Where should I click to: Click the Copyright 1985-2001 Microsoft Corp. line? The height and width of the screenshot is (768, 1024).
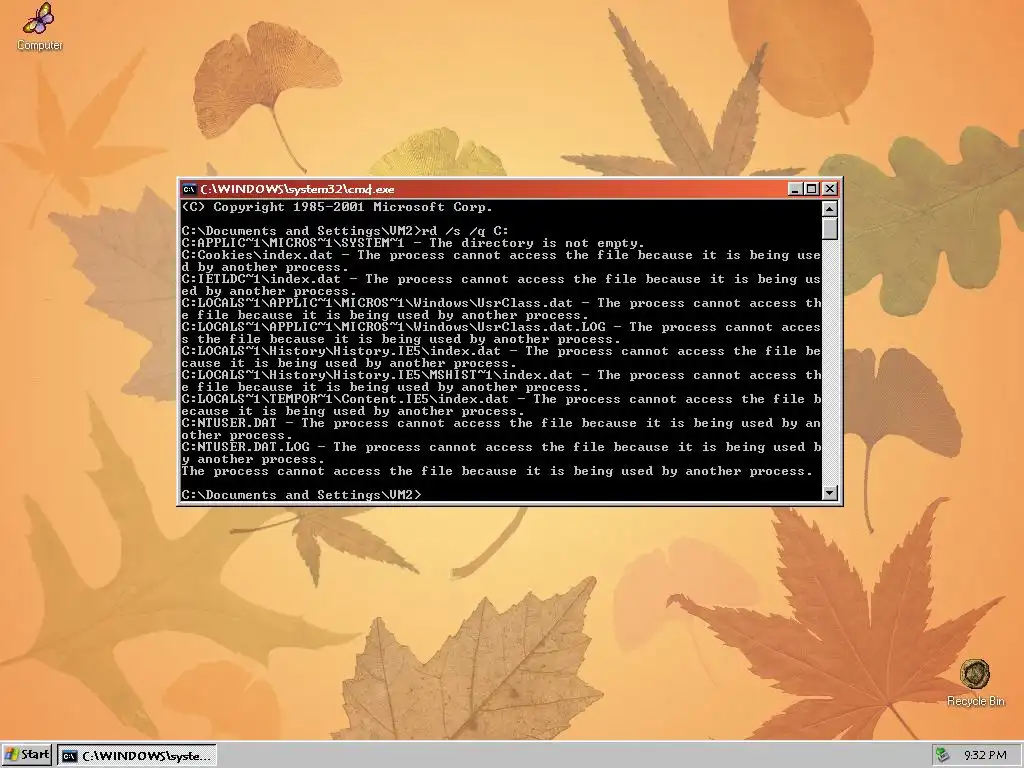[x=337, y=207]
